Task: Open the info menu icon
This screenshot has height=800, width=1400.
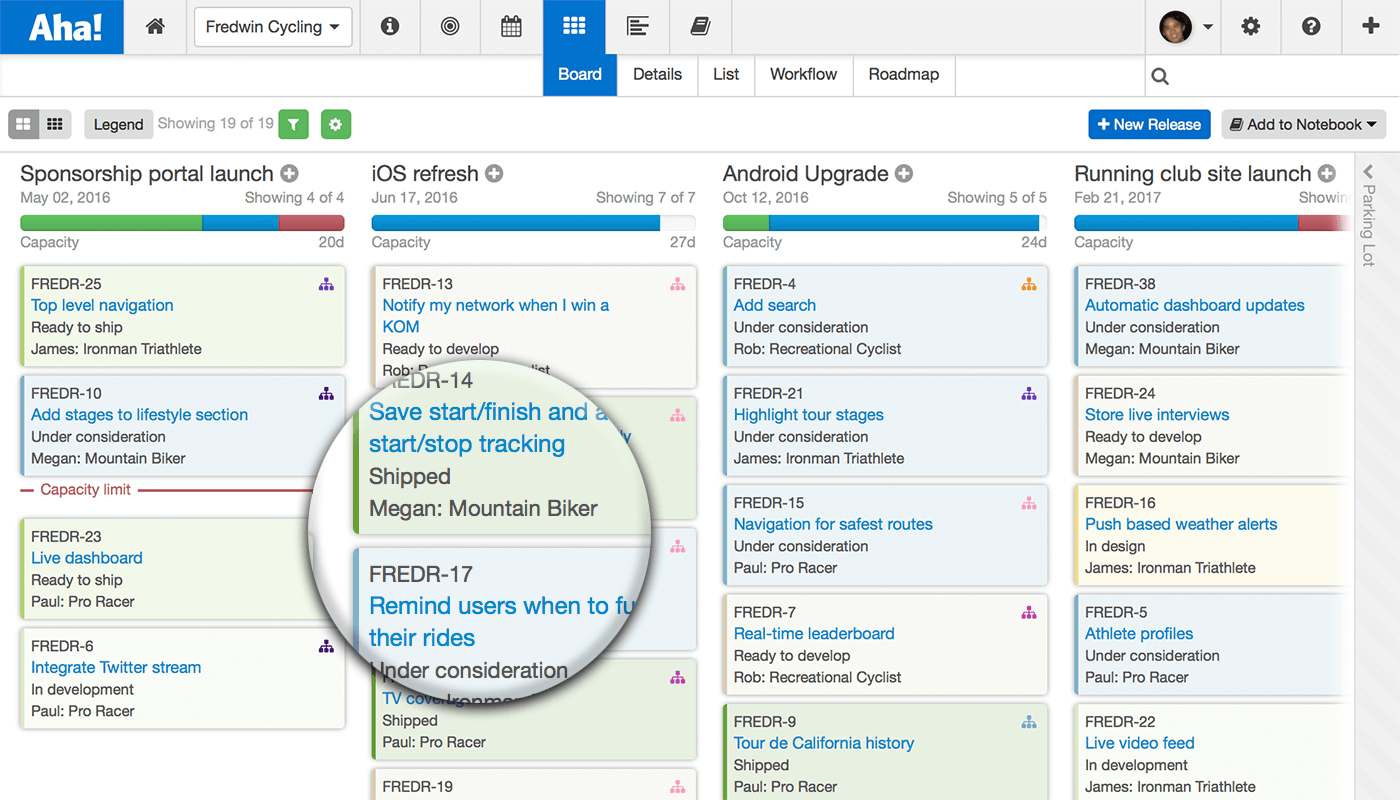Action: click(x=390, y=27)
